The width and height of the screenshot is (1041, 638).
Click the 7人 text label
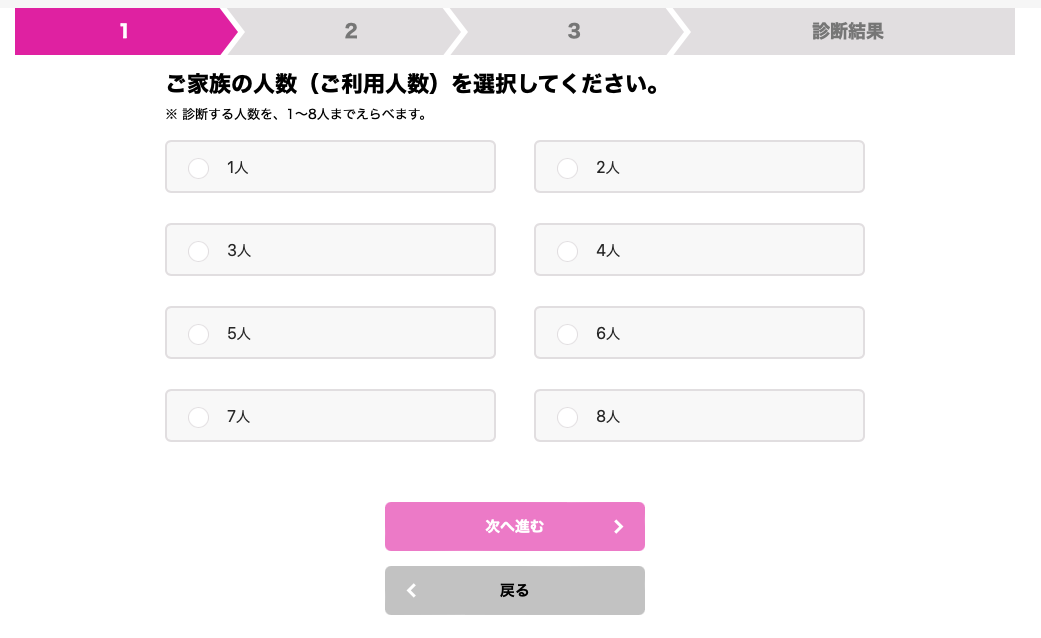click(239, 417)
